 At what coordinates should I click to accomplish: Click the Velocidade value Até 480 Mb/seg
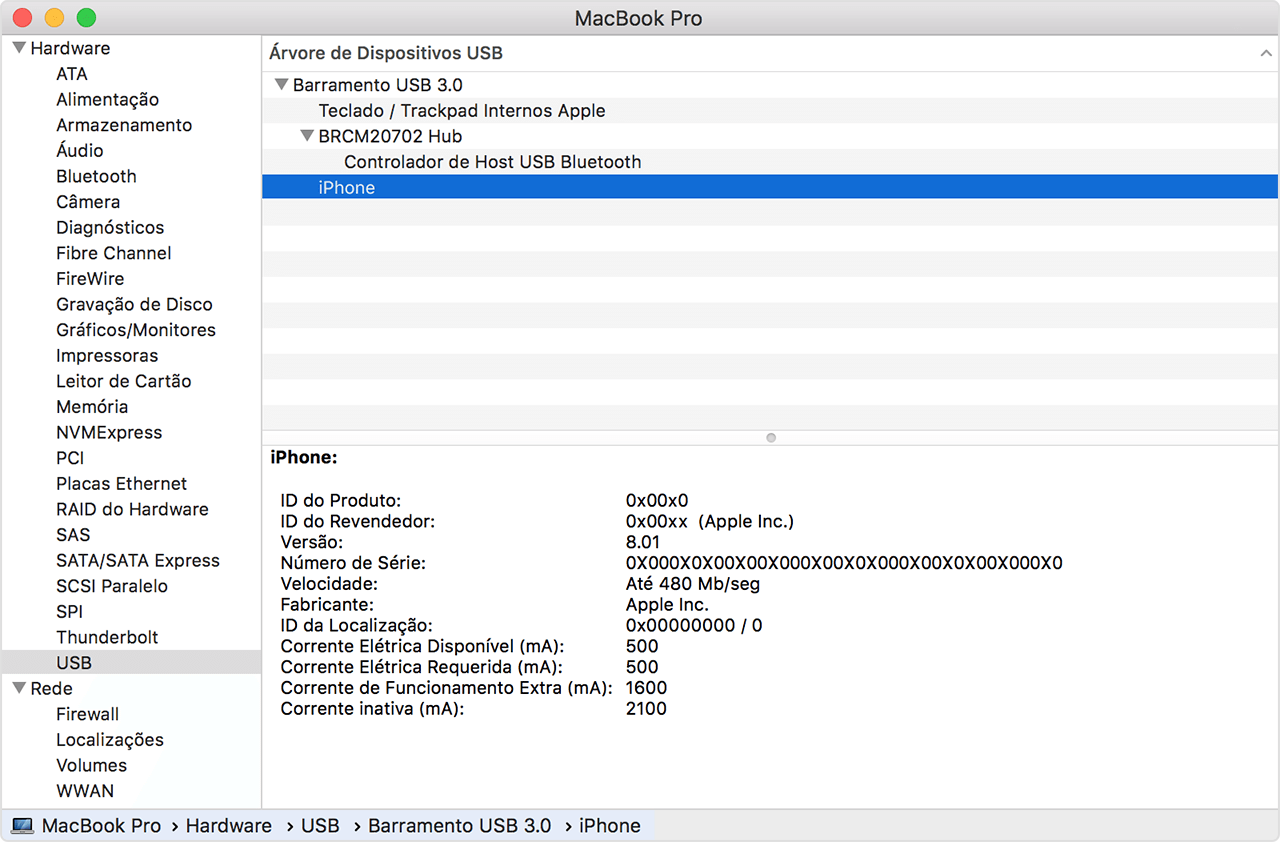693,584
